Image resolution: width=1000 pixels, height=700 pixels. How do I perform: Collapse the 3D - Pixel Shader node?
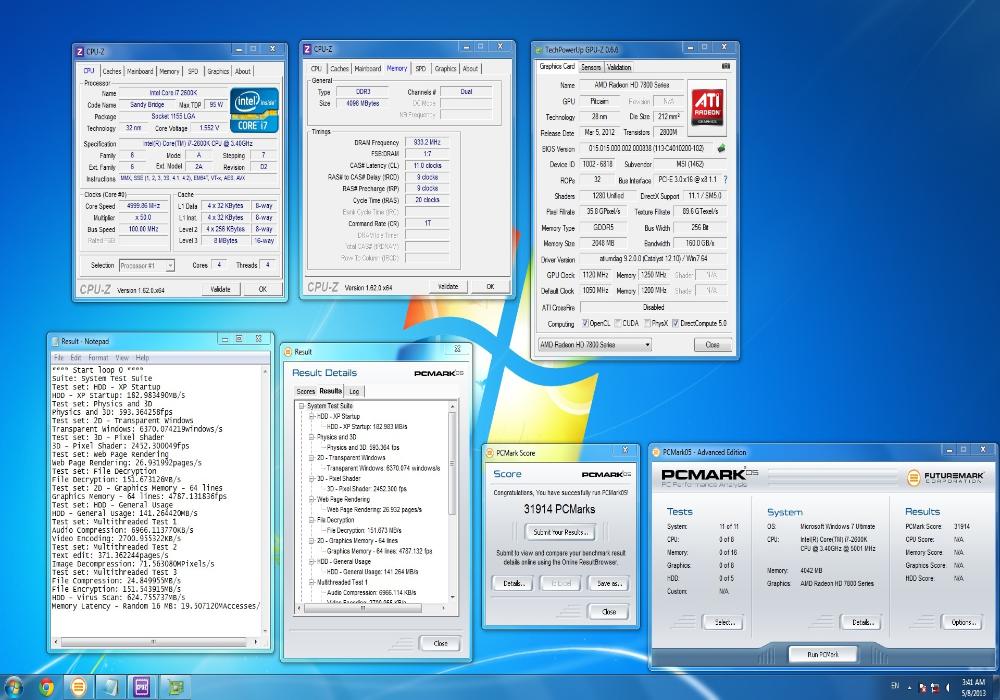312,478
